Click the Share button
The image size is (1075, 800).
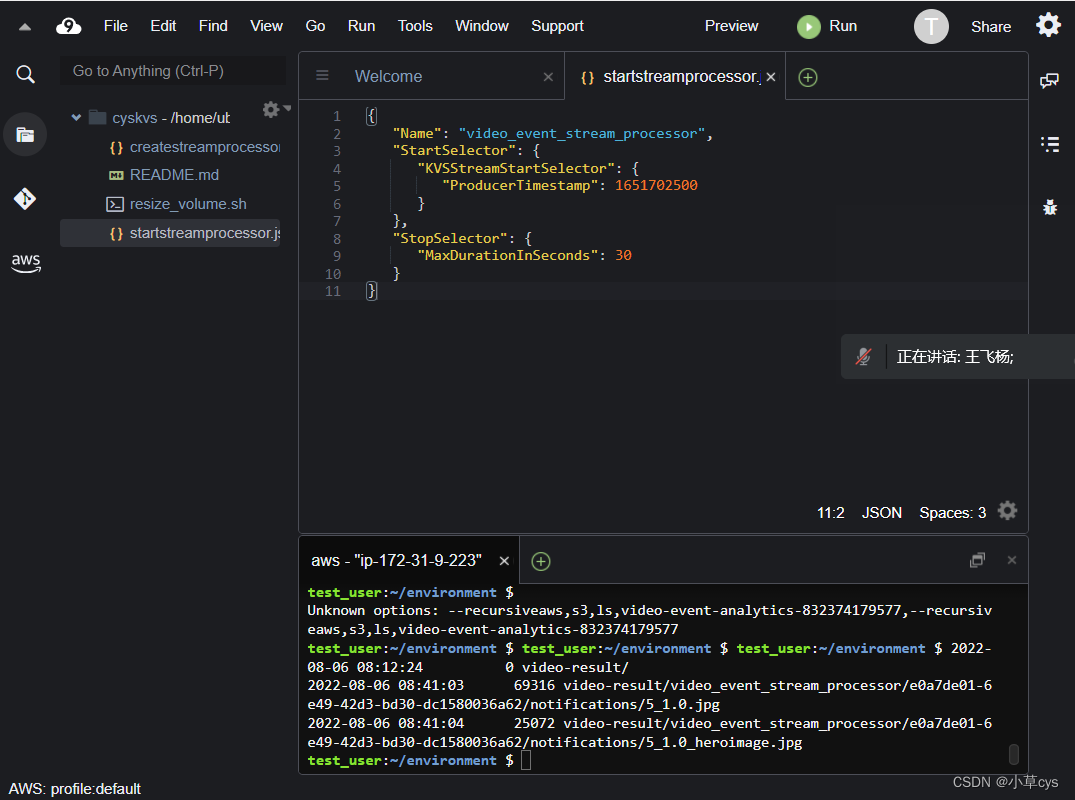pyautogui.click(x=991, y=27)
